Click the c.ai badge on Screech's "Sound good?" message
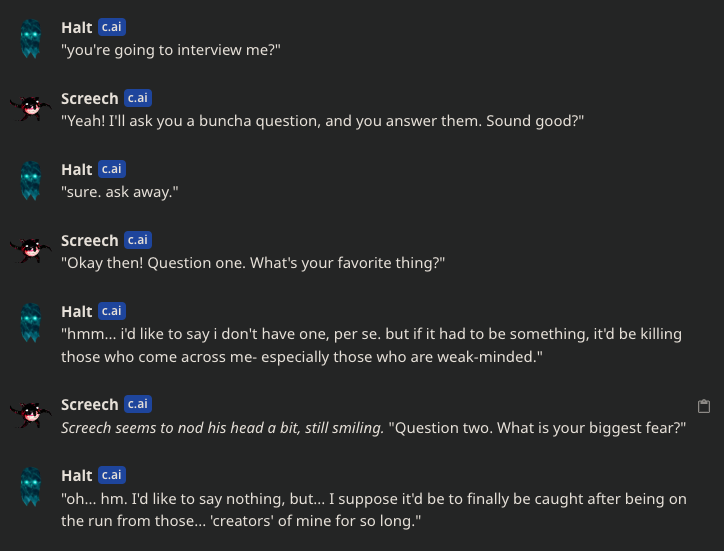 (x=137, y=99)
